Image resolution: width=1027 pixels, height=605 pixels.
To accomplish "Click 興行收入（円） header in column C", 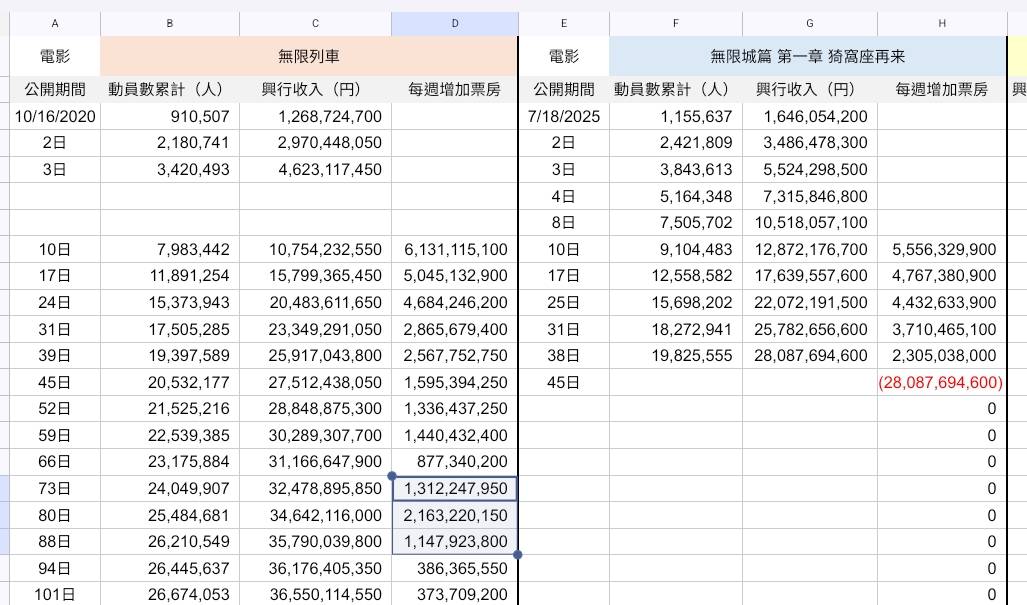I will [x=315, y=89].
